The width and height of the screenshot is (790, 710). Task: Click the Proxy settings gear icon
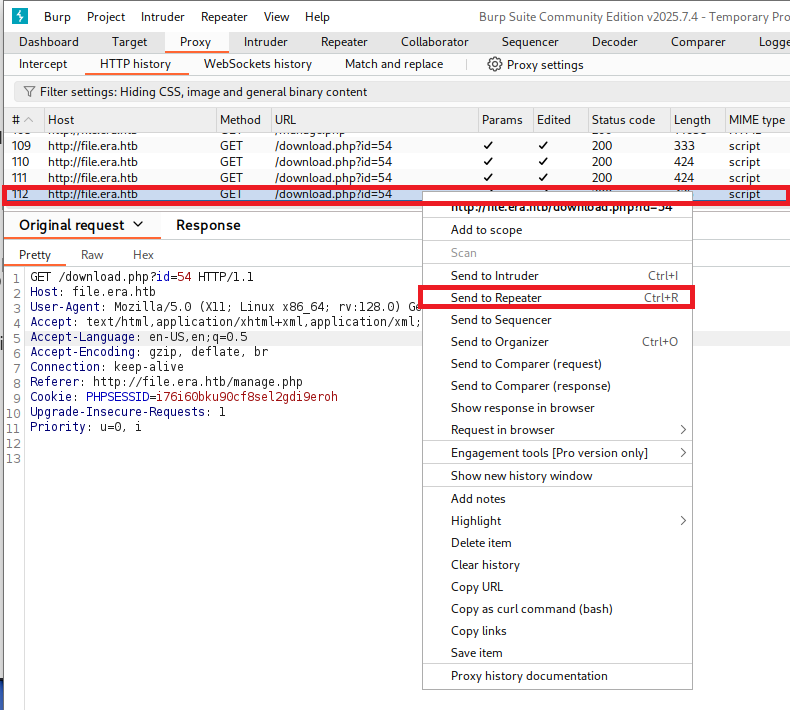pos(494,64)
